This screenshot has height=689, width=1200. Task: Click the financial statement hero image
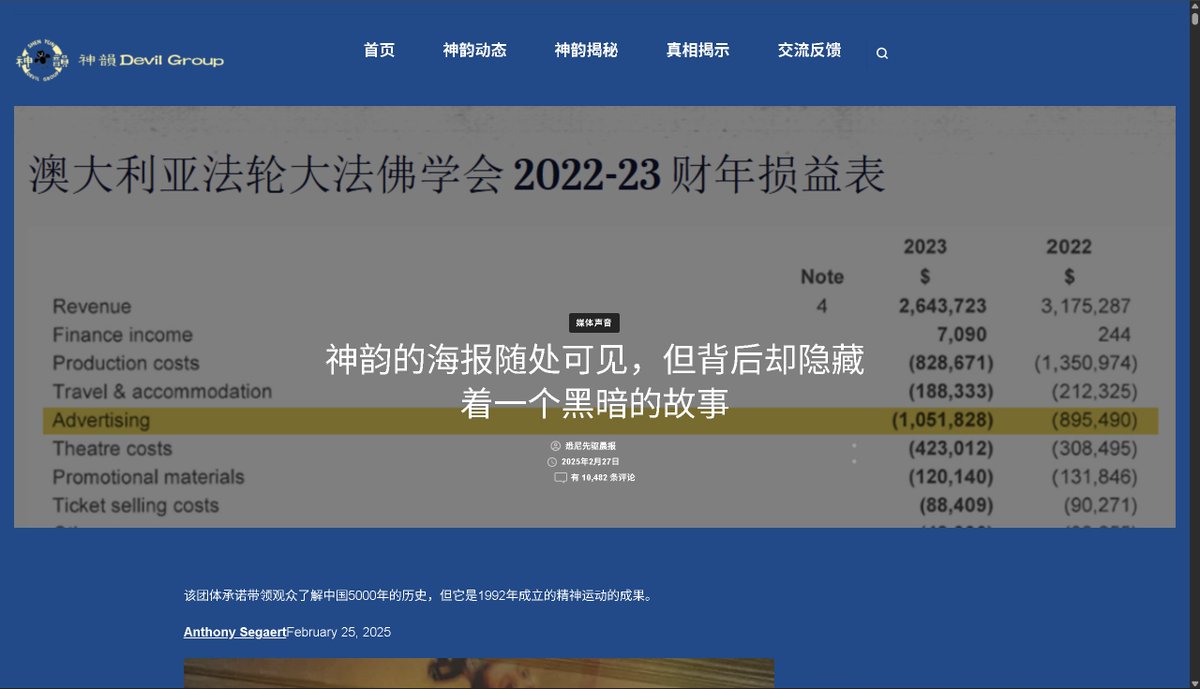pos(595,317)
